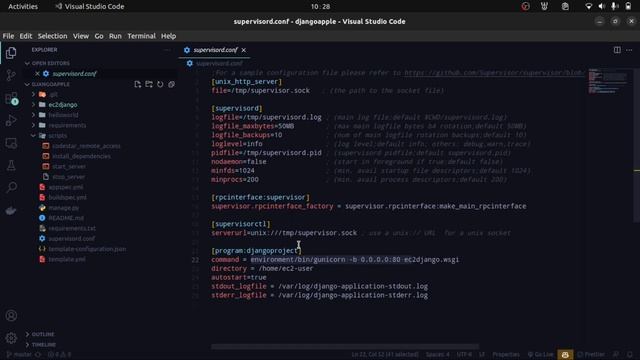This screenshot has width=640, height=360.
Task: Close the supervisord.conf editor tab
Action: (x=244, y=50)
